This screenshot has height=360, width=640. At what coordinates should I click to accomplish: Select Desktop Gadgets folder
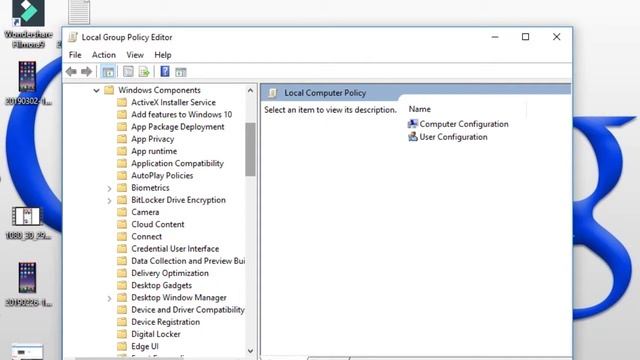point(161,285)
